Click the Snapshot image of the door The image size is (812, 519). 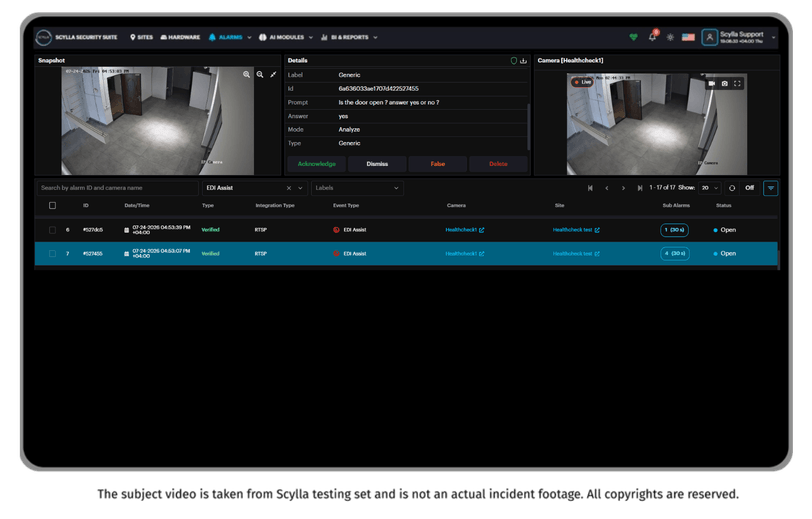(x=157, y=121)
